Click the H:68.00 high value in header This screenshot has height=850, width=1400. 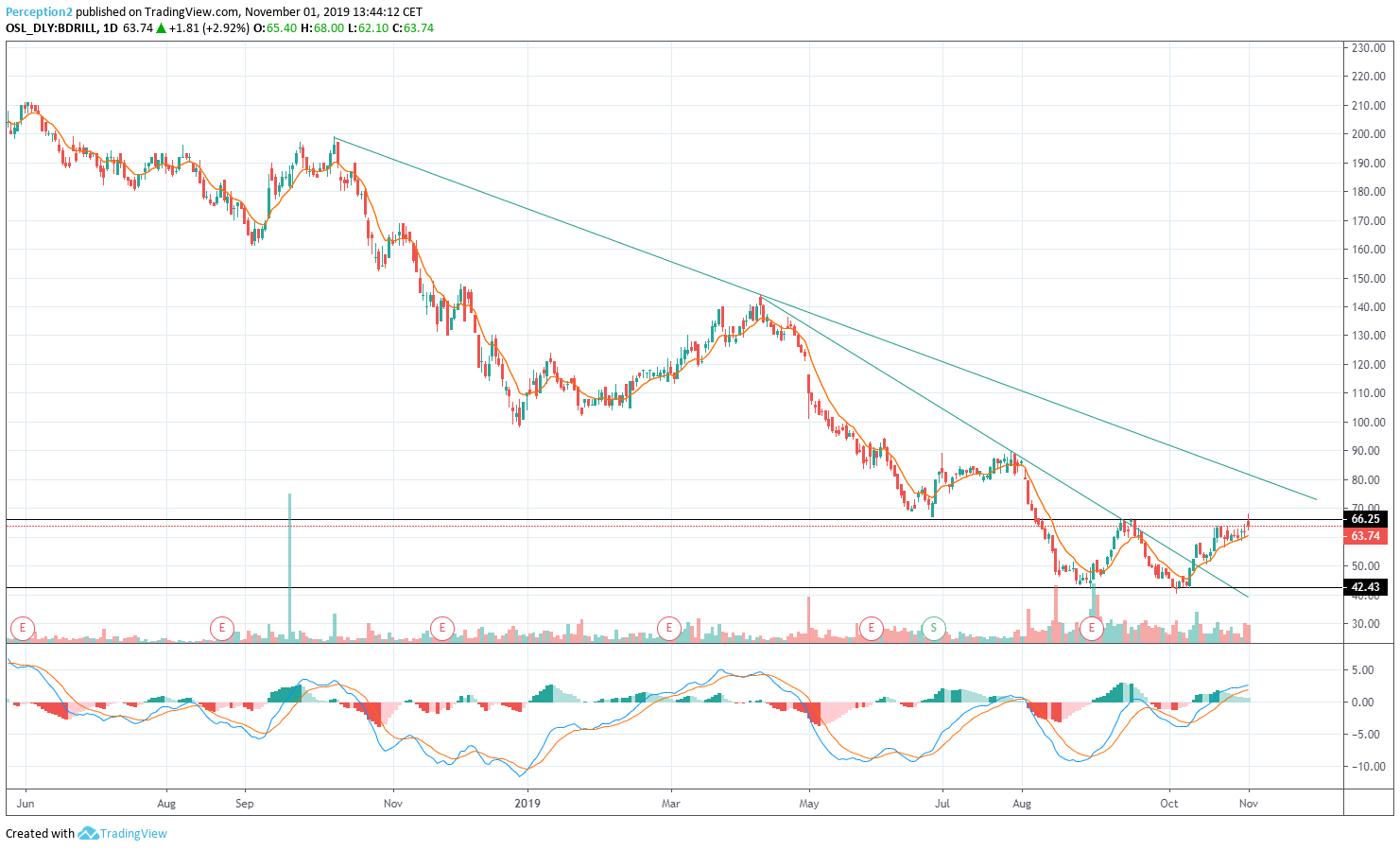(323, 28)
